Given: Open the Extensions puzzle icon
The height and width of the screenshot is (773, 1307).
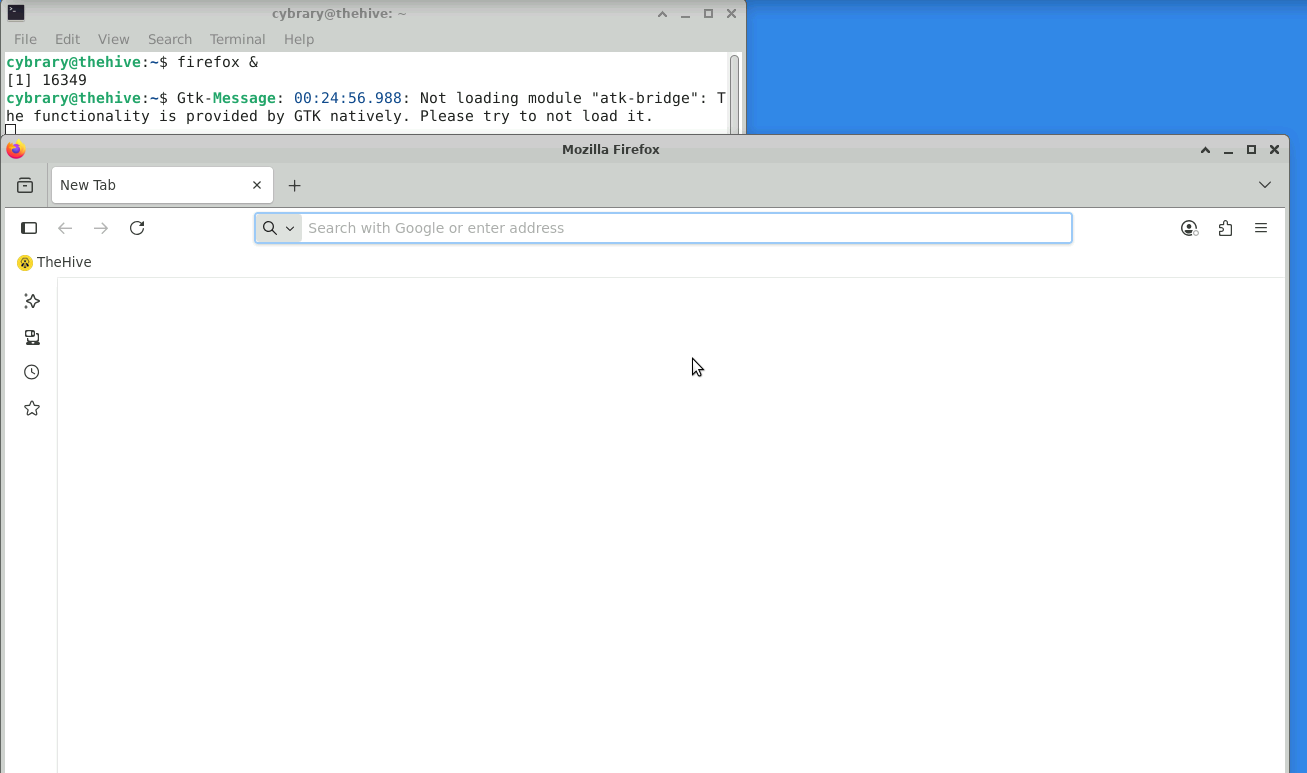Looking at the screenshot, I should pyautogui.click(x=1225, y=228).
